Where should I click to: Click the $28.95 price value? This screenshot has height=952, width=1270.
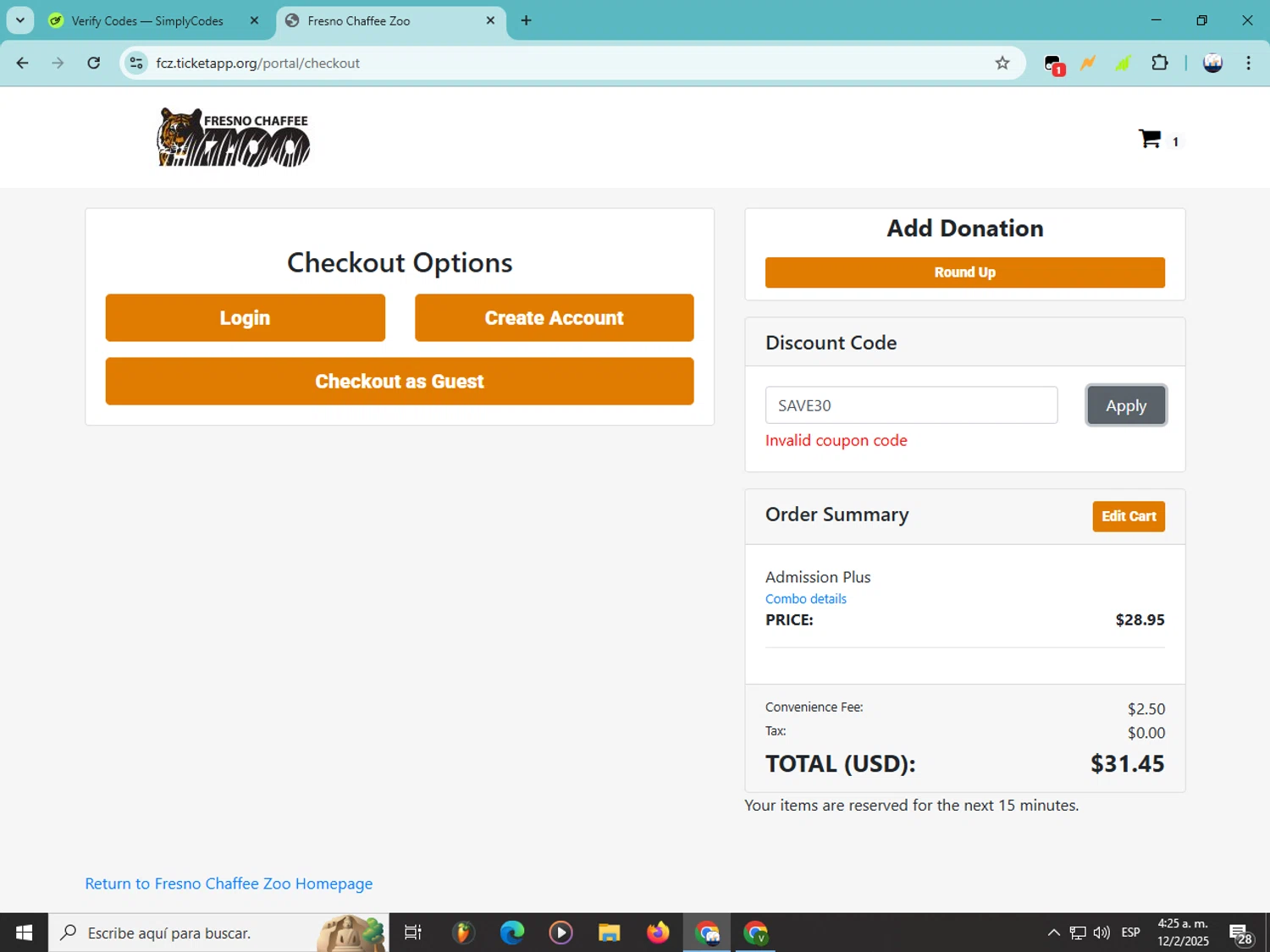coord(1140,619)
